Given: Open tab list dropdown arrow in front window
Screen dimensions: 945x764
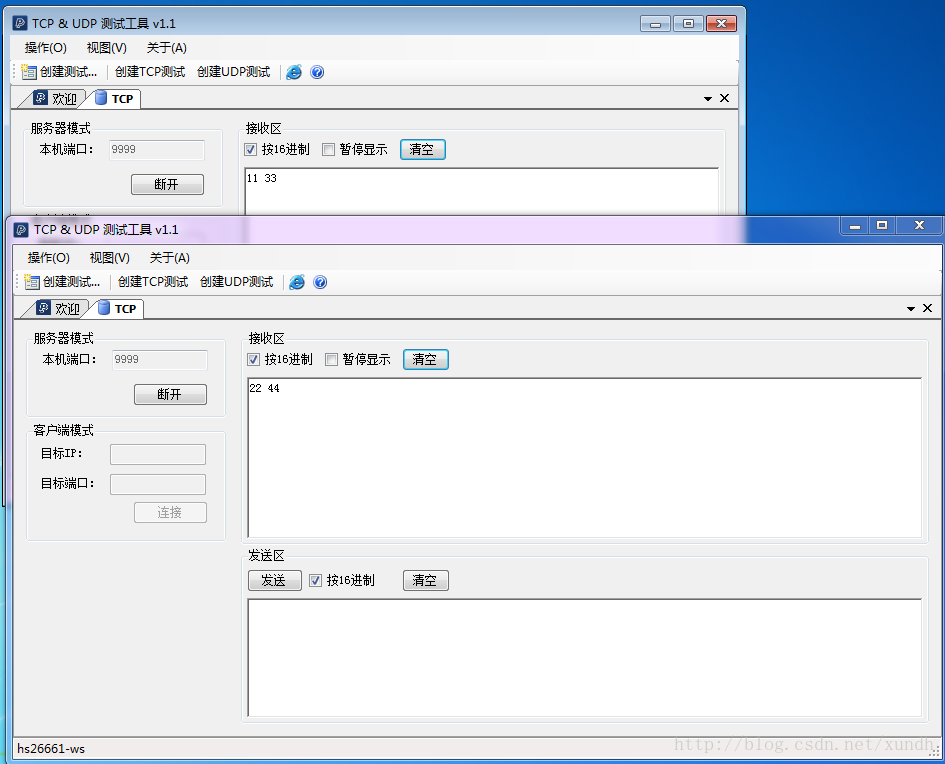Looking at the screenshot, I should (x=911, y=308).
